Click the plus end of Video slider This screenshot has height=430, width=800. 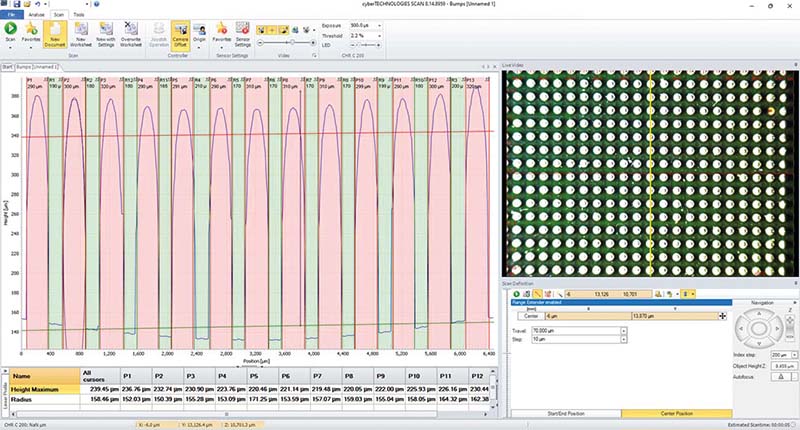point(313,43)
